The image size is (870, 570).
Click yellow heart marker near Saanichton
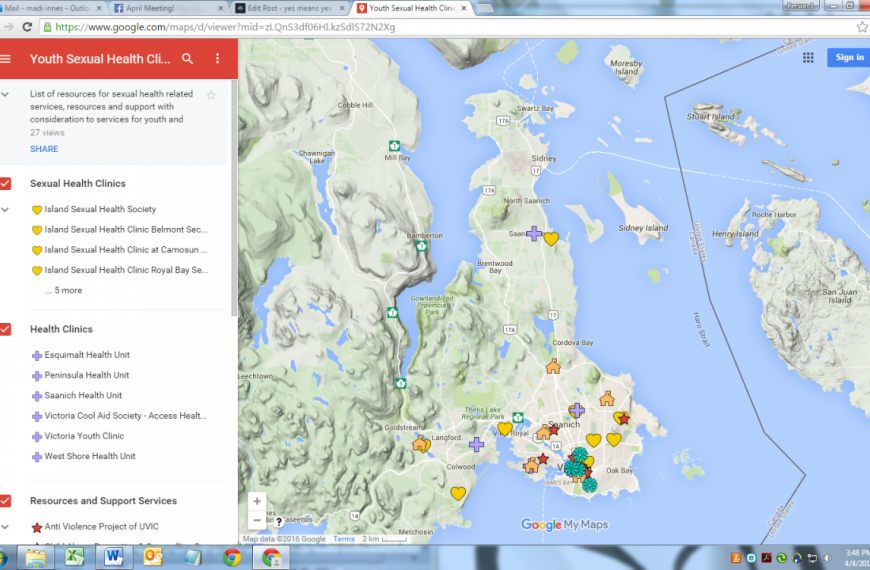(x=551, y=239)
